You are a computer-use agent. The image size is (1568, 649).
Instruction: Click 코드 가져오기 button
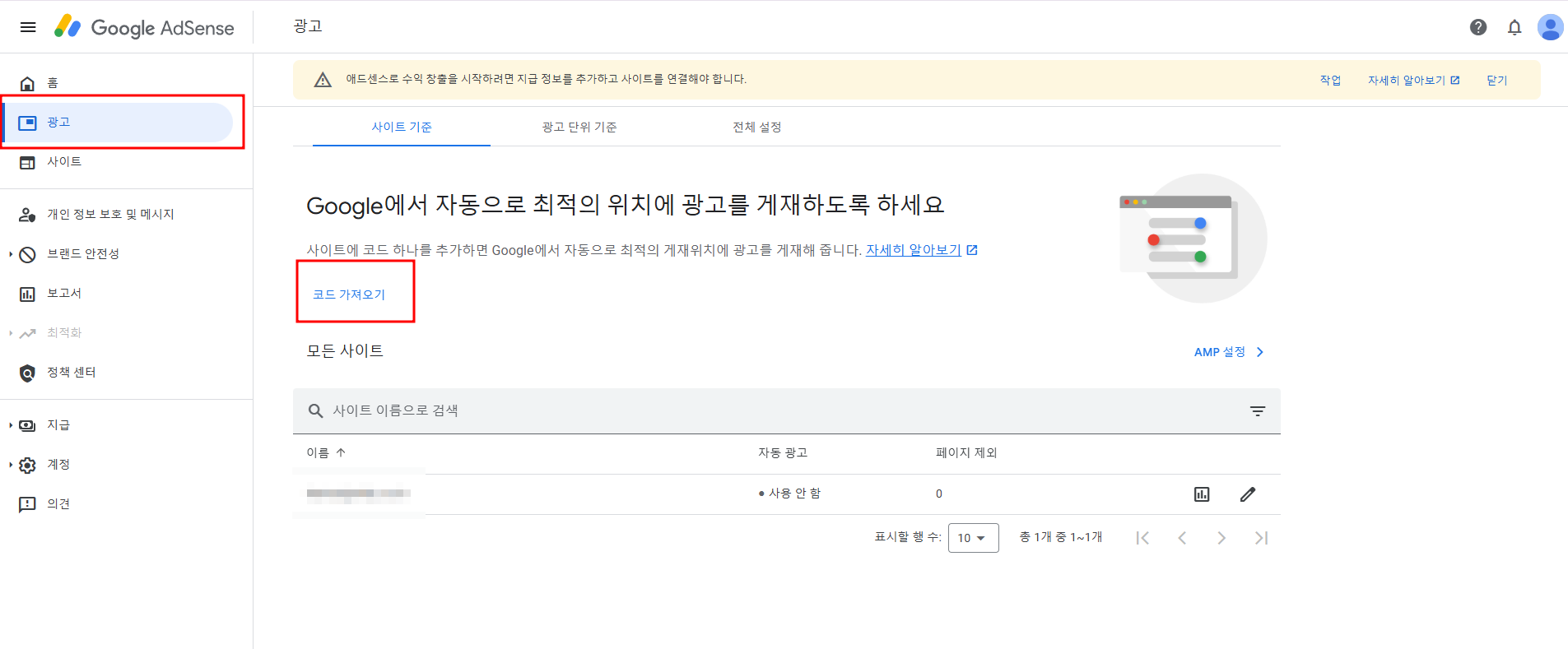(349, 294)
